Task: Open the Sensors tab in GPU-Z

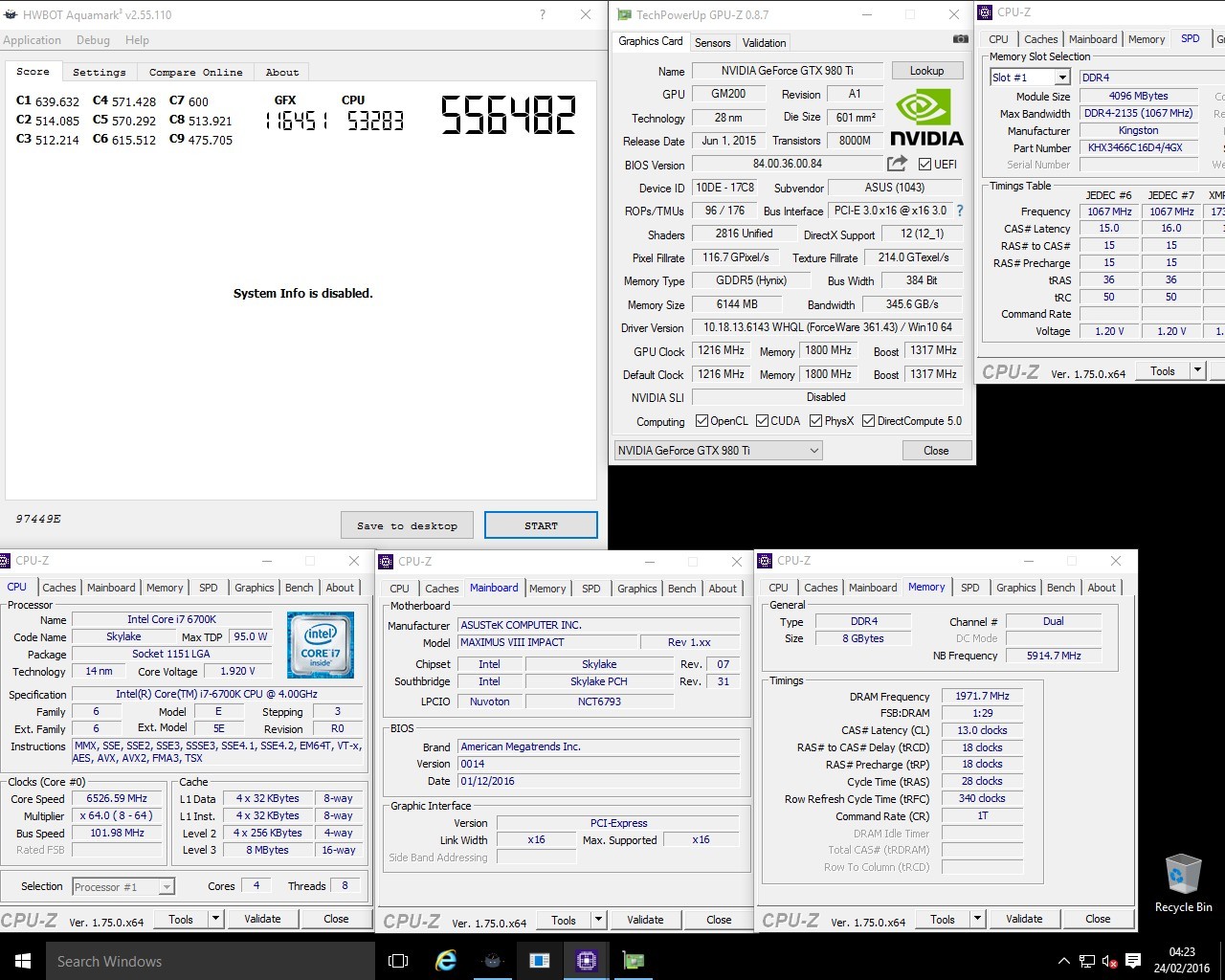Action: [712, 43]
